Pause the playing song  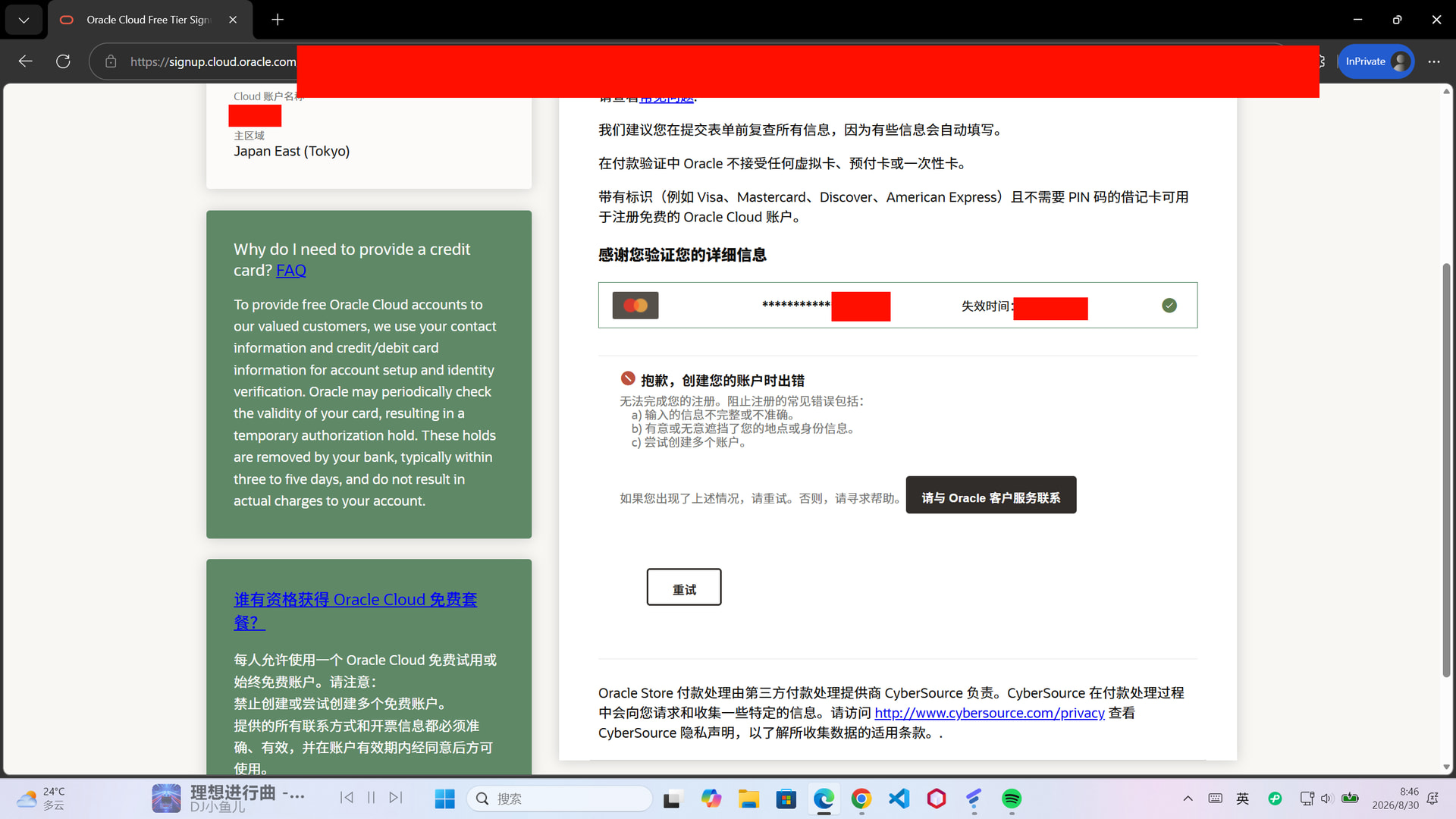tap(372, 798)
